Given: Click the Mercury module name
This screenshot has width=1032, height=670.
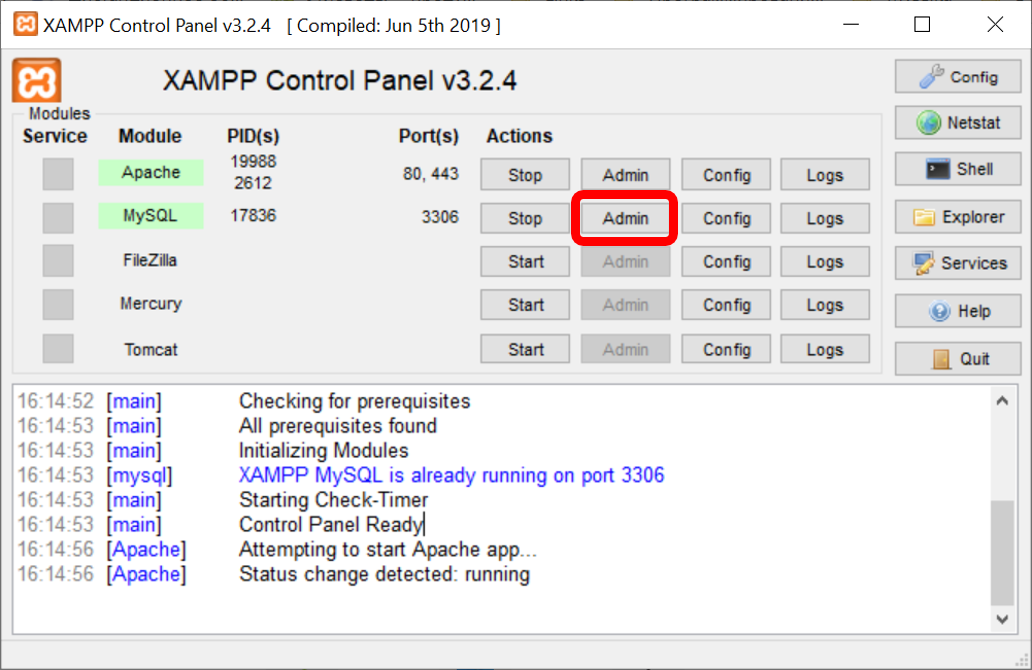Looking at the screenshot, I should [x=151, y=304].
